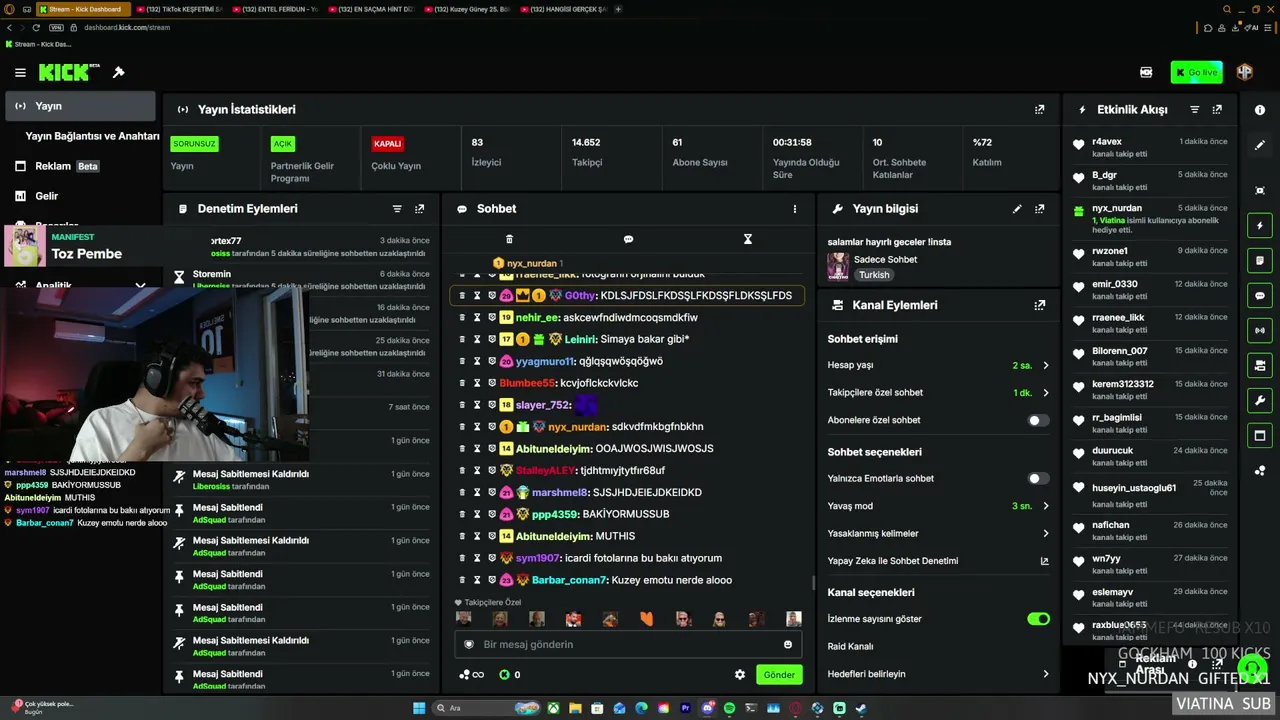Focus the Bir mesaj gönderin input
Viewport: 1280px width, 720px height.
pos(628,644)
